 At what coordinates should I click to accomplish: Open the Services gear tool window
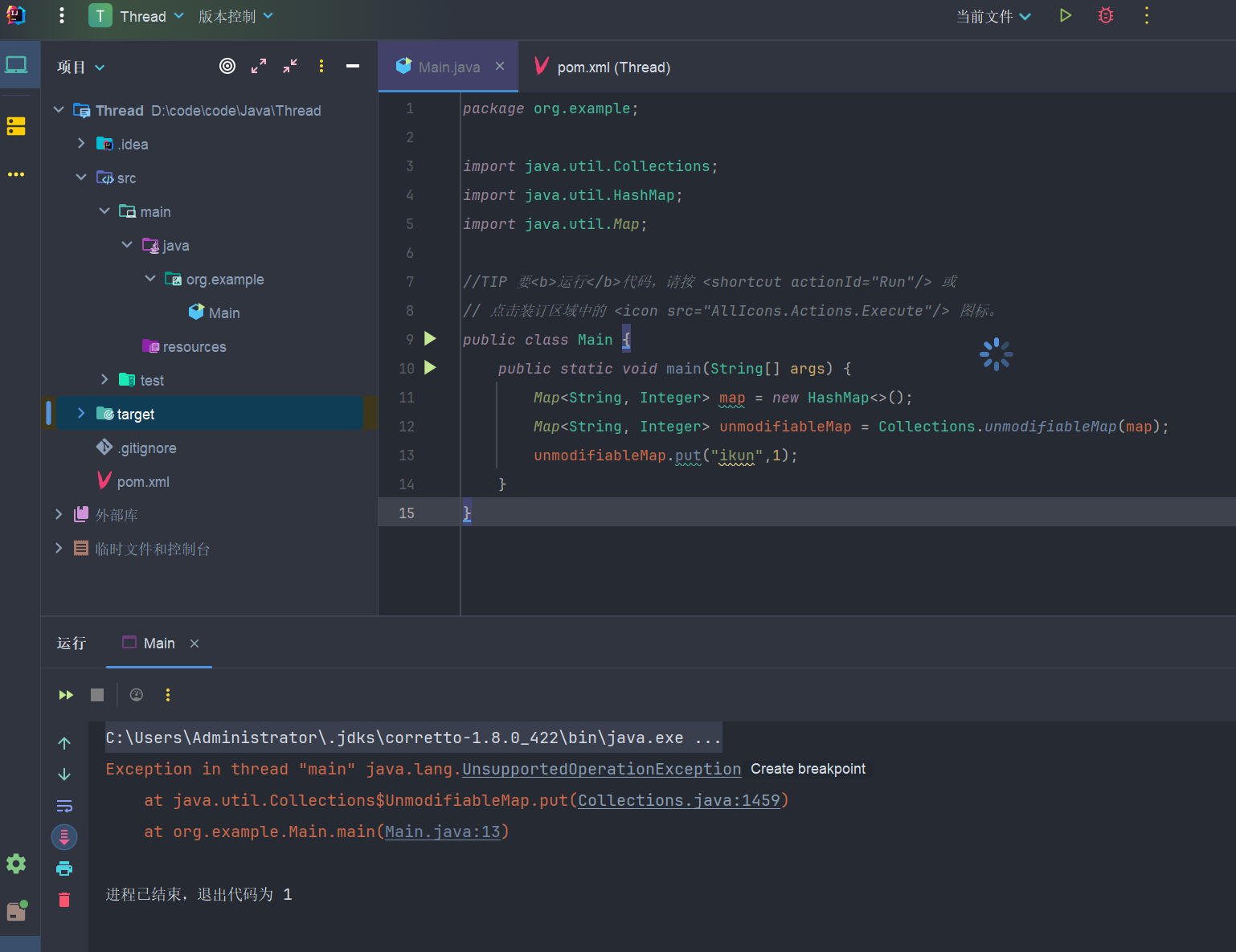click(x=16, y=864)
